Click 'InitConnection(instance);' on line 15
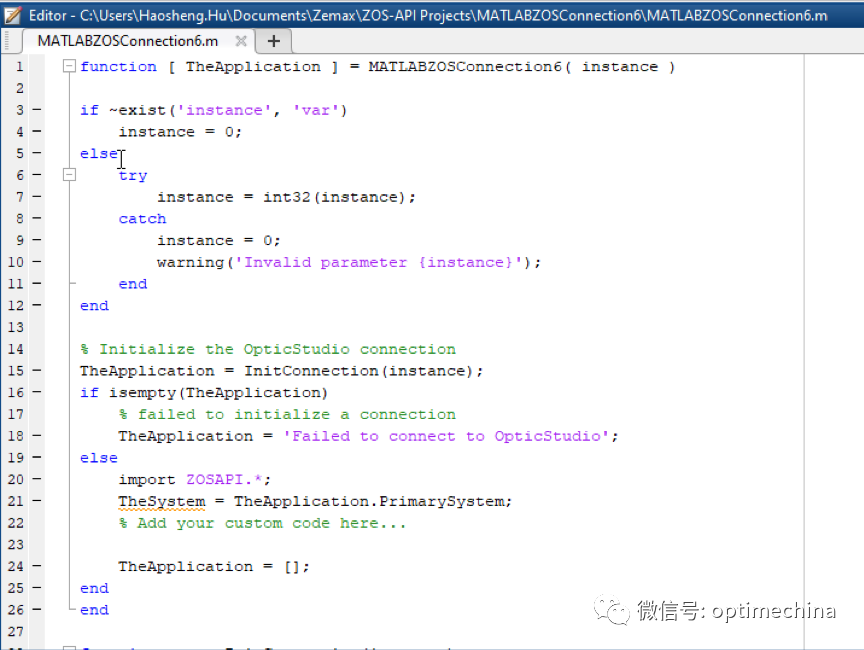The width and height of the screenshot is (864, 650). [x=363, y=371]
